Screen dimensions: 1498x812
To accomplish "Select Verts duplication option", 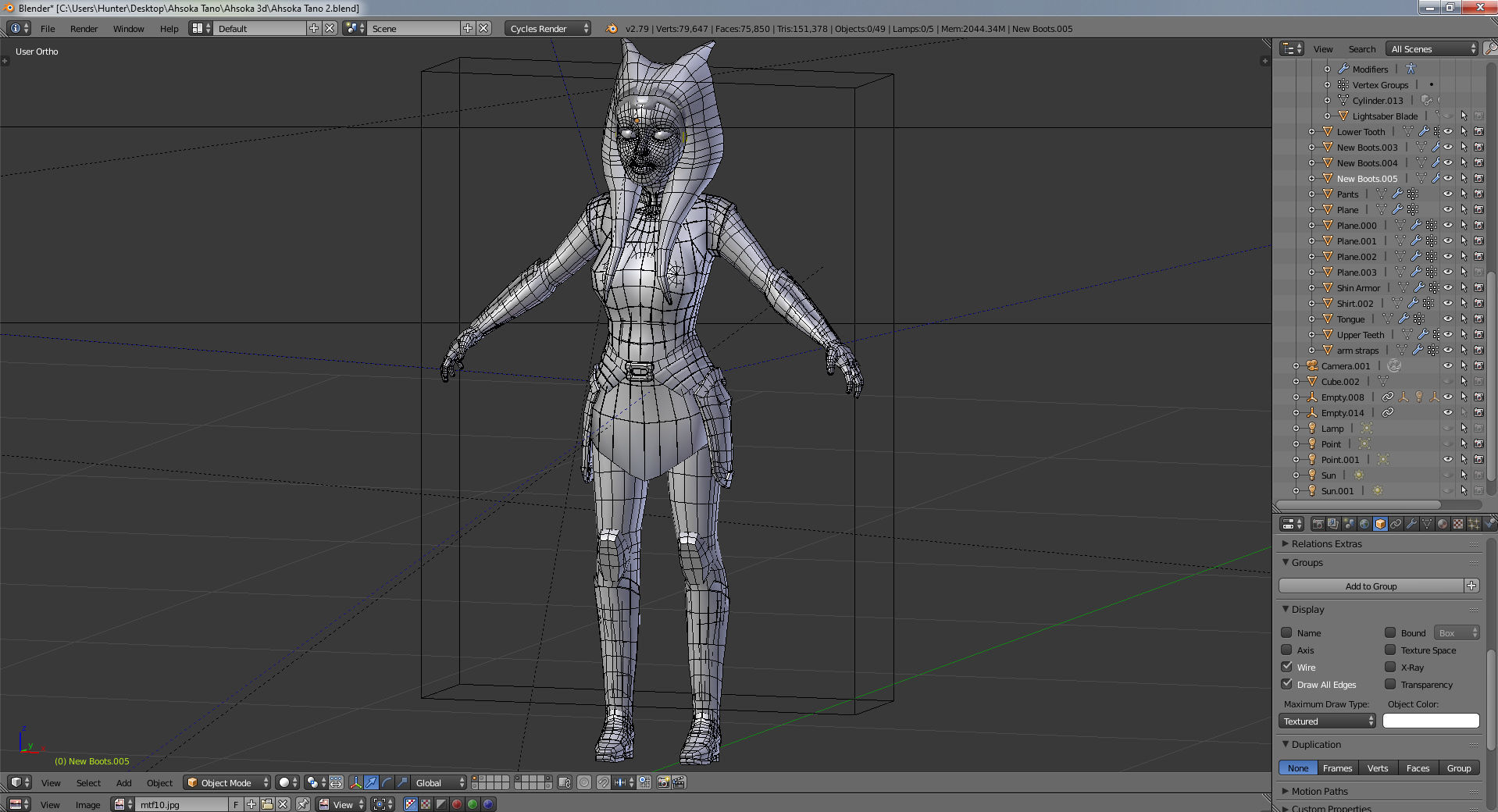I will [1378, 767].
